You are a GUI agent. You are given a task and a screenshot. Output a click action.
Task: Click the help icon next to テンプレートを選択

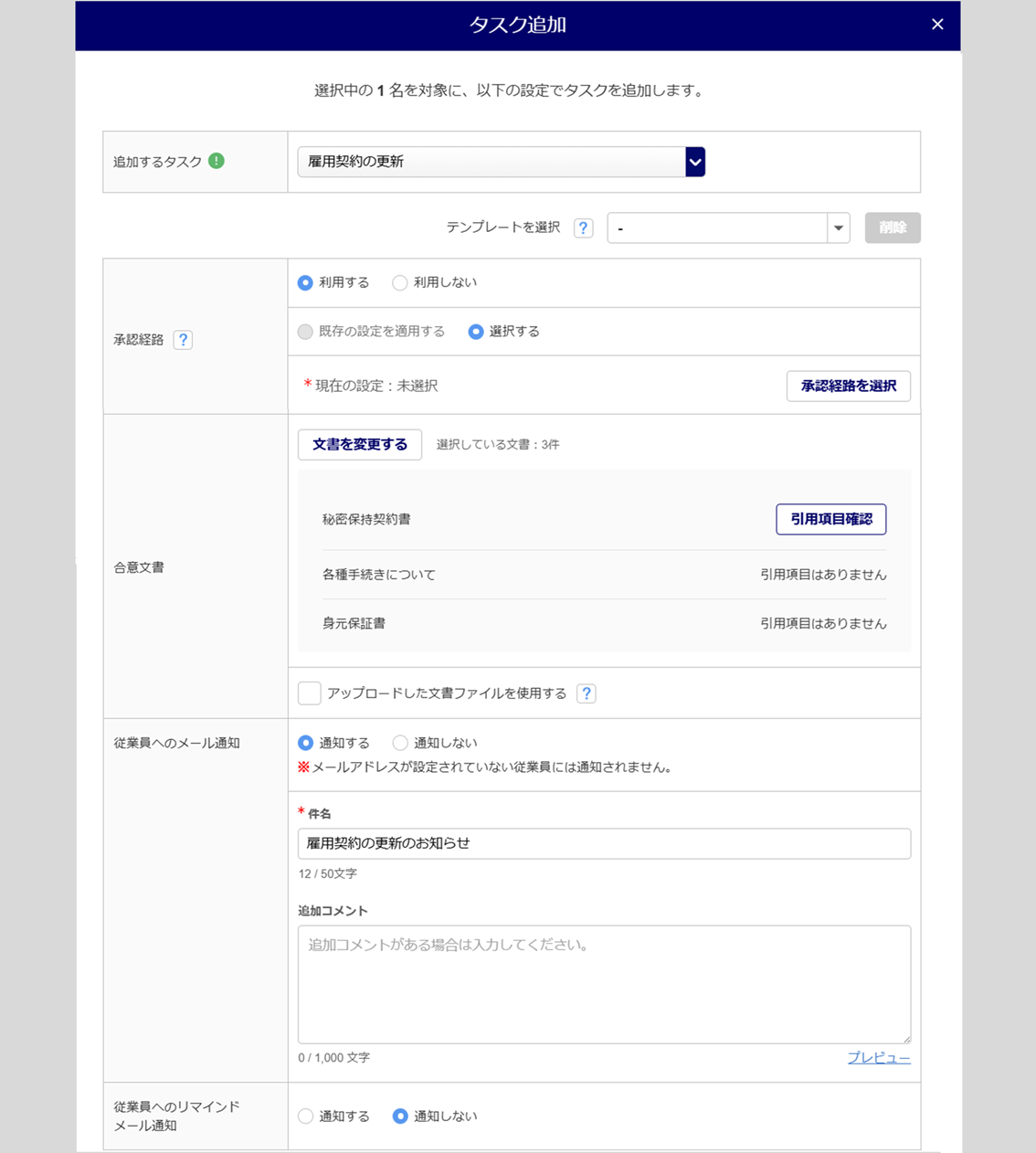point(583,228)
